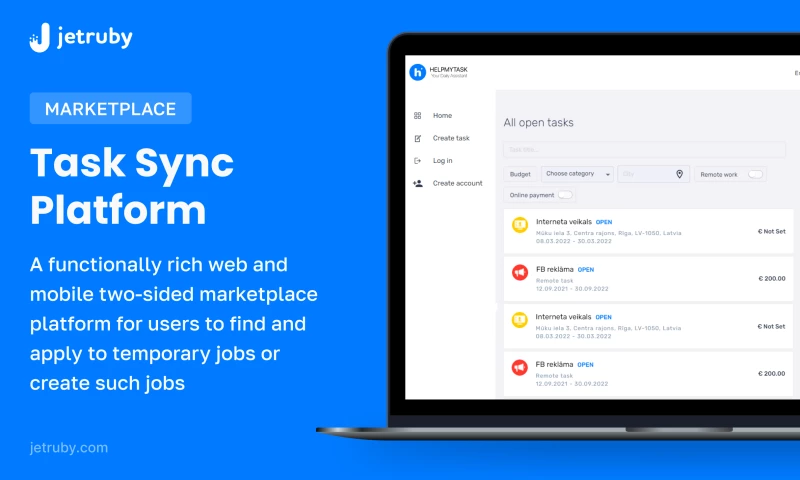Click the OPEN status of first Interneta veikals
Screen dimensions: 800x480
pos(604,222)
